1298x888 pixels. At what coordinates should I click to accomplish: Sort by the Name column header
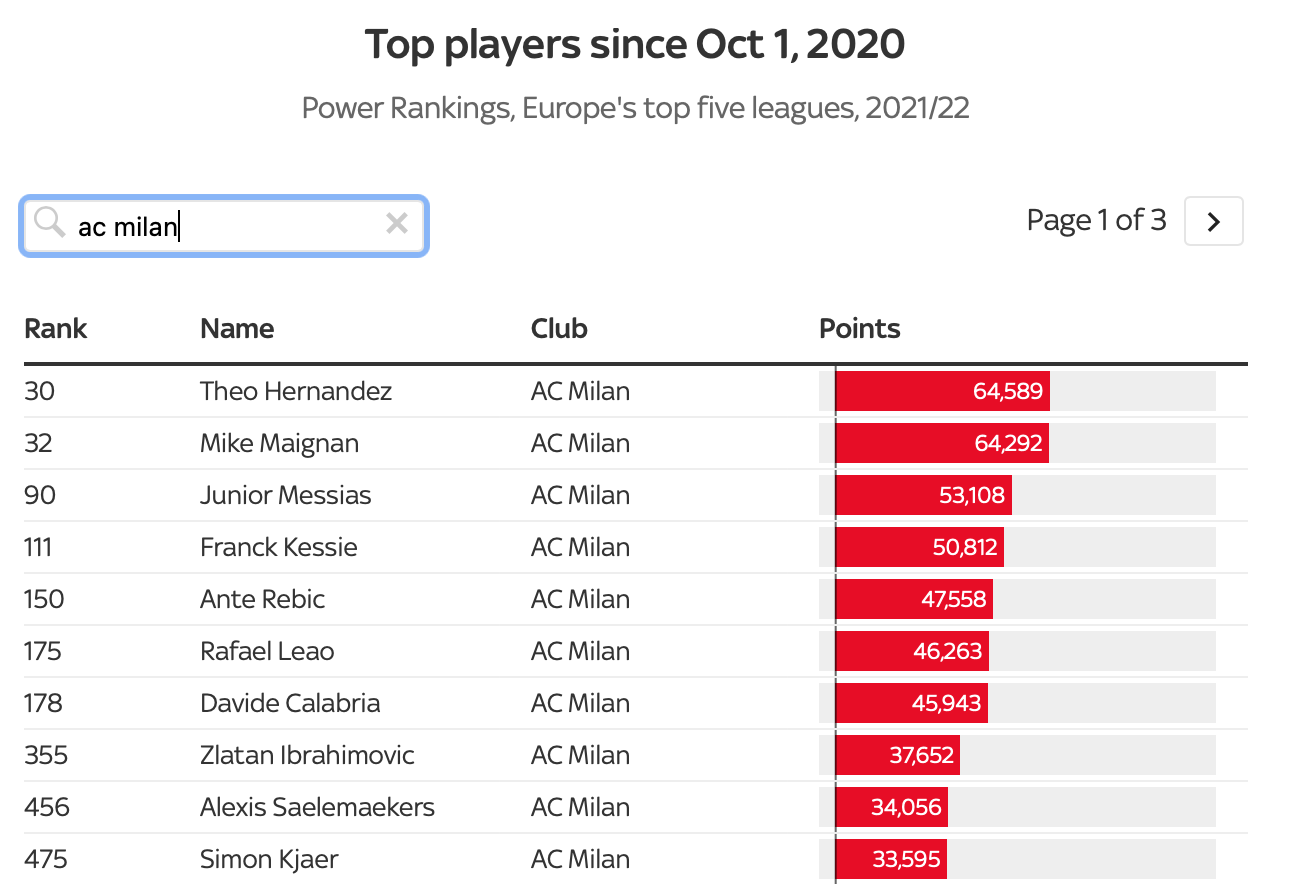(x=237, y=328)
